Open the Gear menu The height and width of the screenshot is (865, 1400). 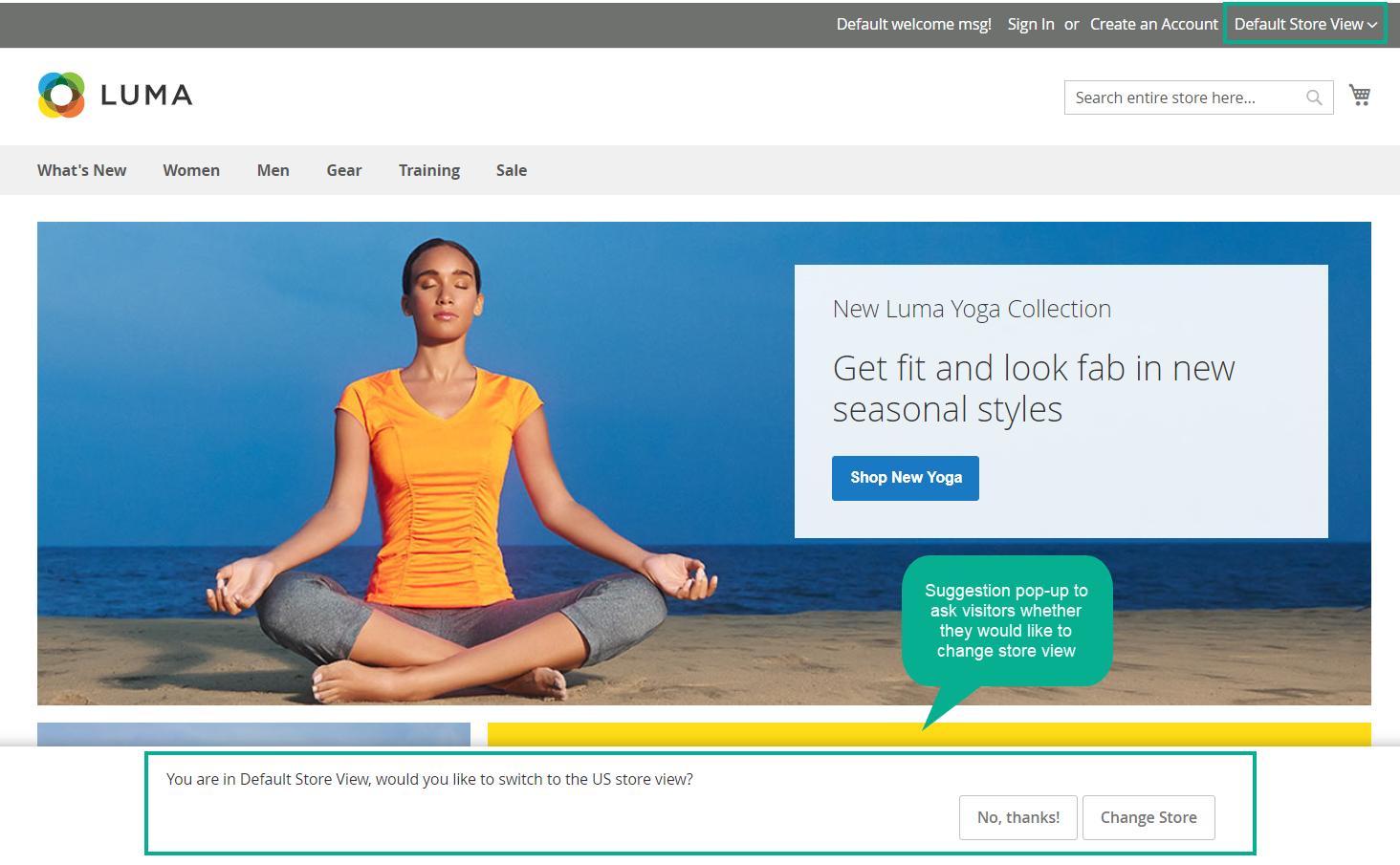(344, 170)
